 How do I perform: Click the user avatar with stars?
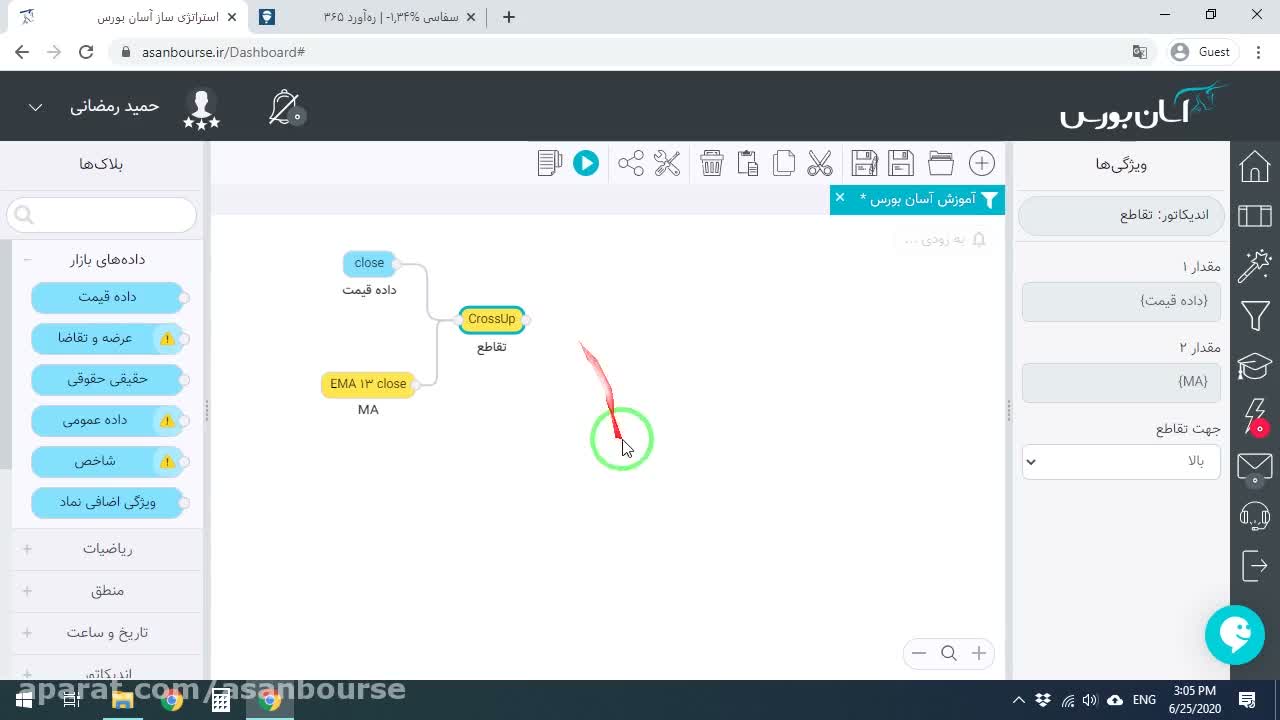[201, 109]
